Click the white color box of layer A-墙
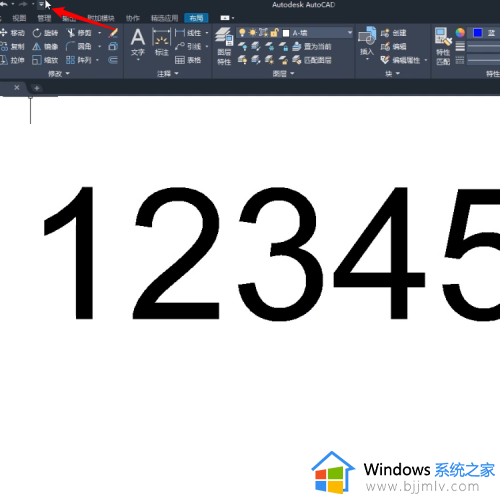This screenshot has width=500, height=500. click(286, 33)
